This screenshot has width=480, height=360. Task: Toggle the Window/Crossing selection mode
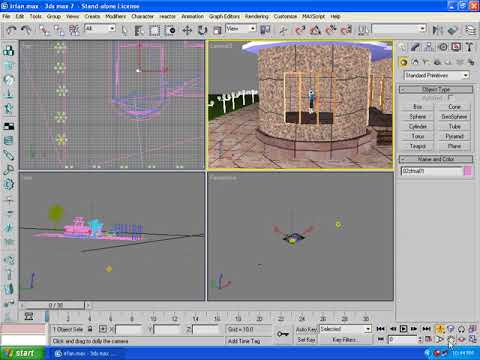pos(171,31)
